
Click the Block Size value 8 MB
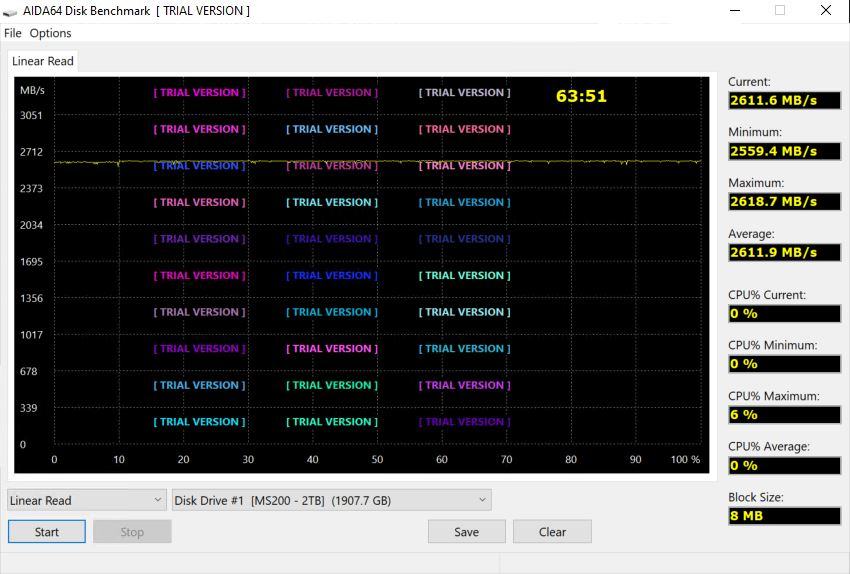(x=784, y=516)
